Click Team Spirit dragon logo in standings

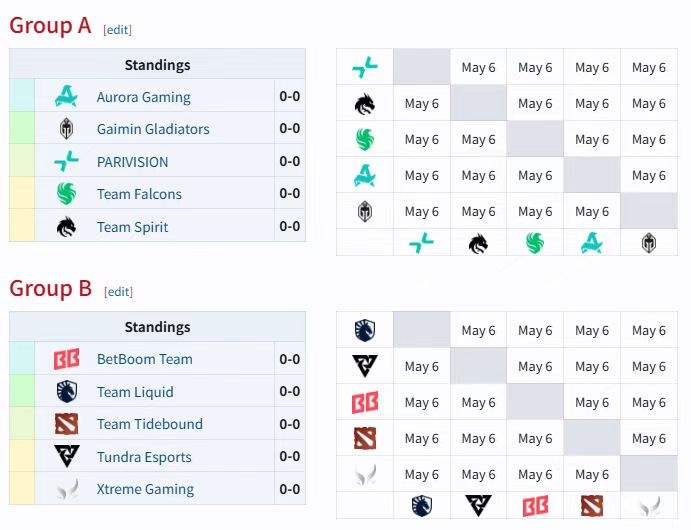[66, 227]
